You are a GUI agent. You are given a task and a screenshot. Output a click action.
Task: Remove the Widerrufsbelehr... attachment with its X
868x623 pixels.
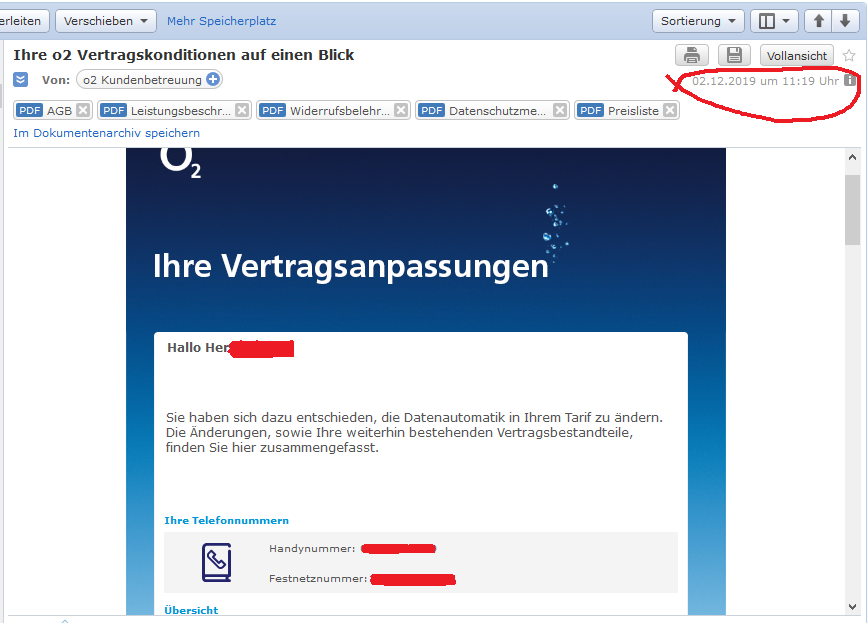pyautogui.click(x=401, y=110)
